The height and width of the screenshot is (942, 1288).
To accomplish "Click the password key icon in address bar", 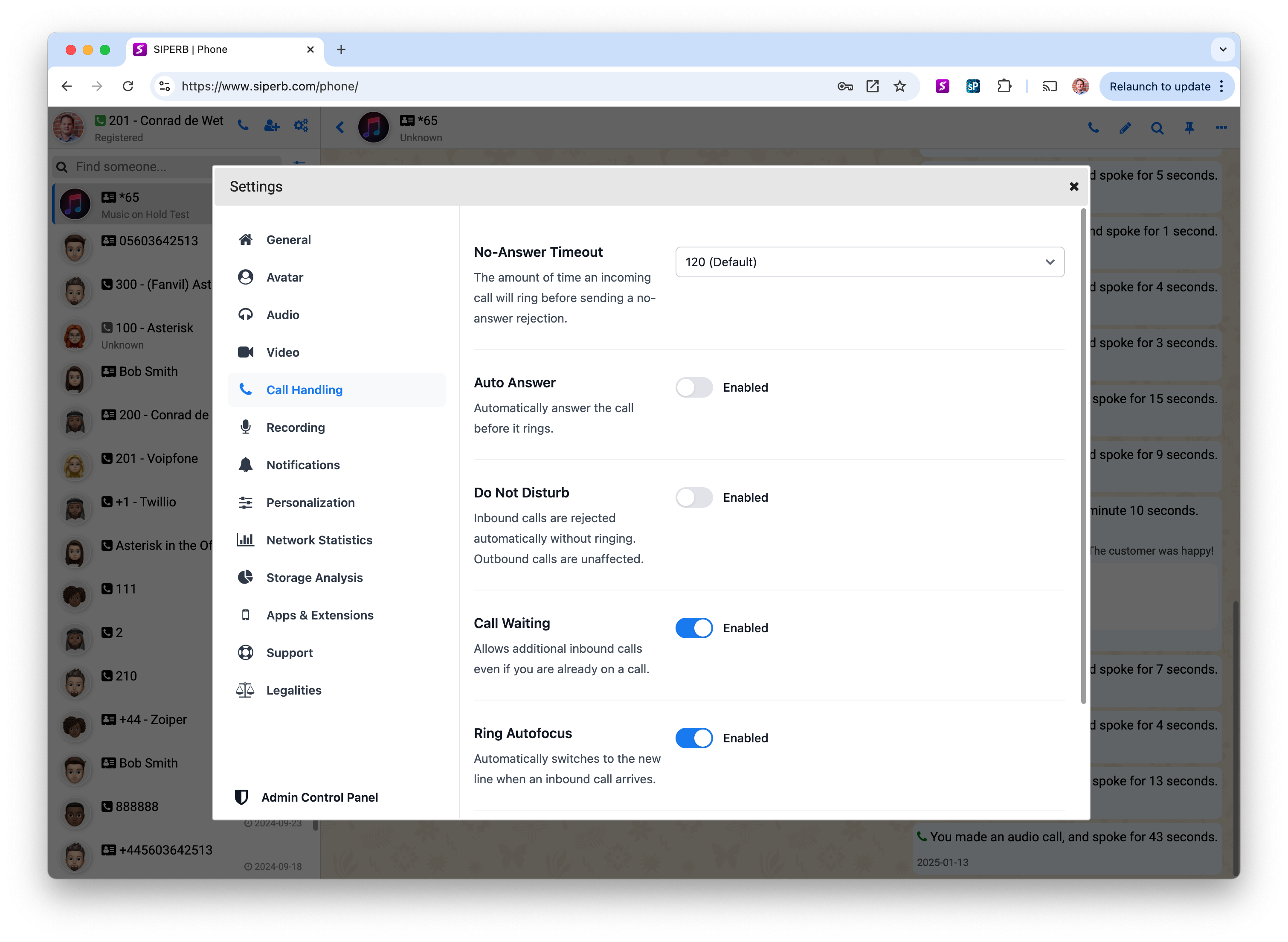I will [x=845, y=86].
